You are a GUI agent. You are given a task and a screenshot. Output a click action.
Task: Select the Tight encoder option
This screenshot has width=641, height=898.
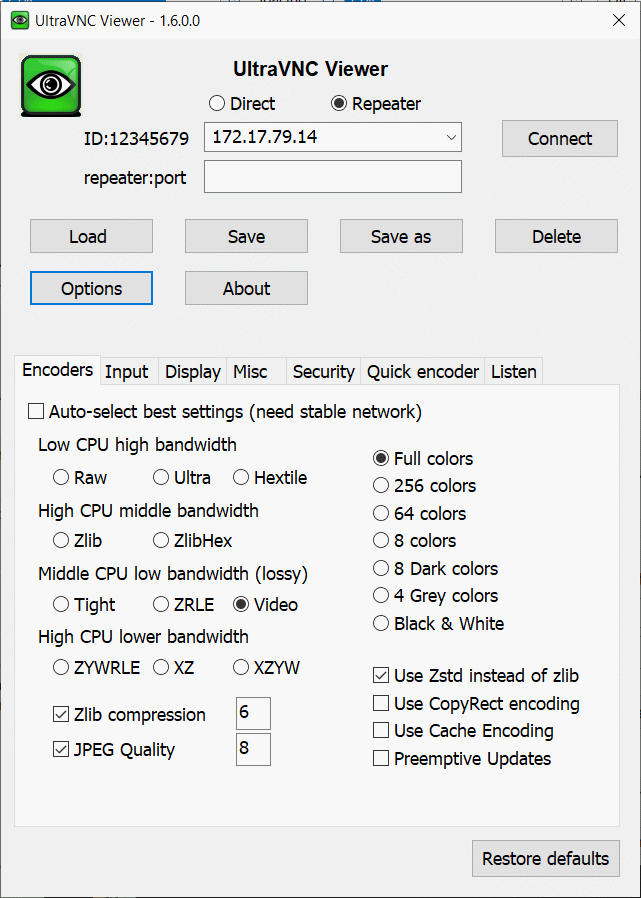pos(61,605)
